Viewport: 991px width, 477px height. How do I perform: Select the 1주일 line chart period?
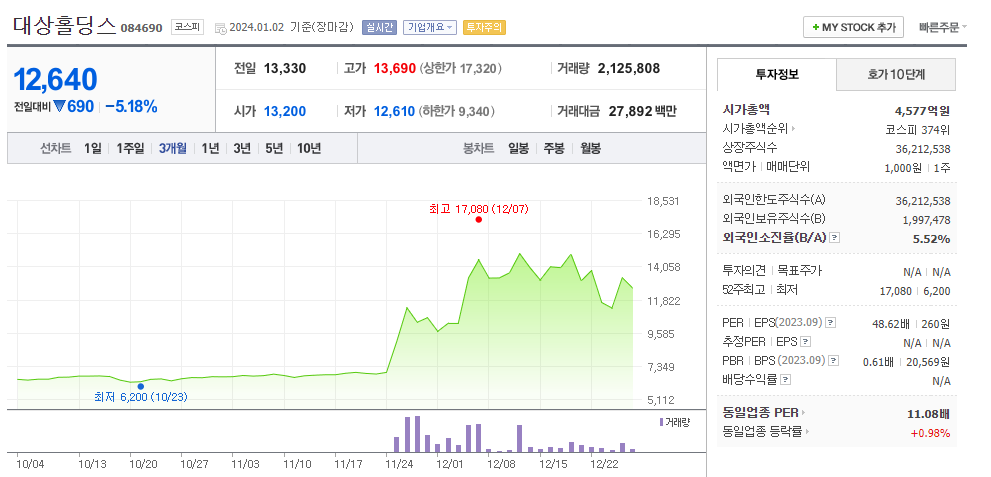[130, 148]
